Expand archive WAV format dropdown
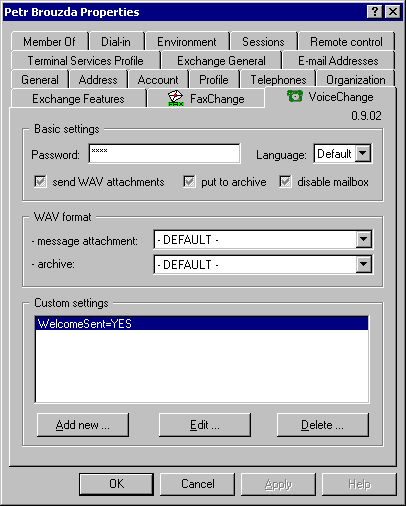The width and height of the screenshot is (406, 506). tap(363, 265)
